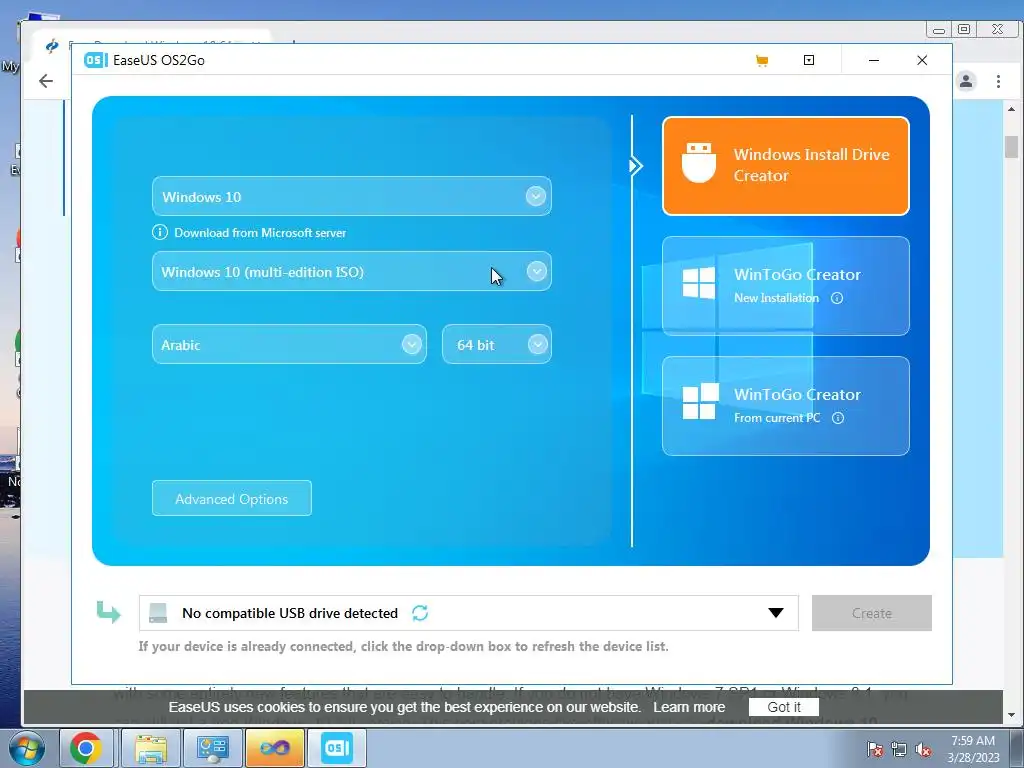Open the taskbar clock showing 7:59 AM
1024x768 pixels.
[973, 748]
